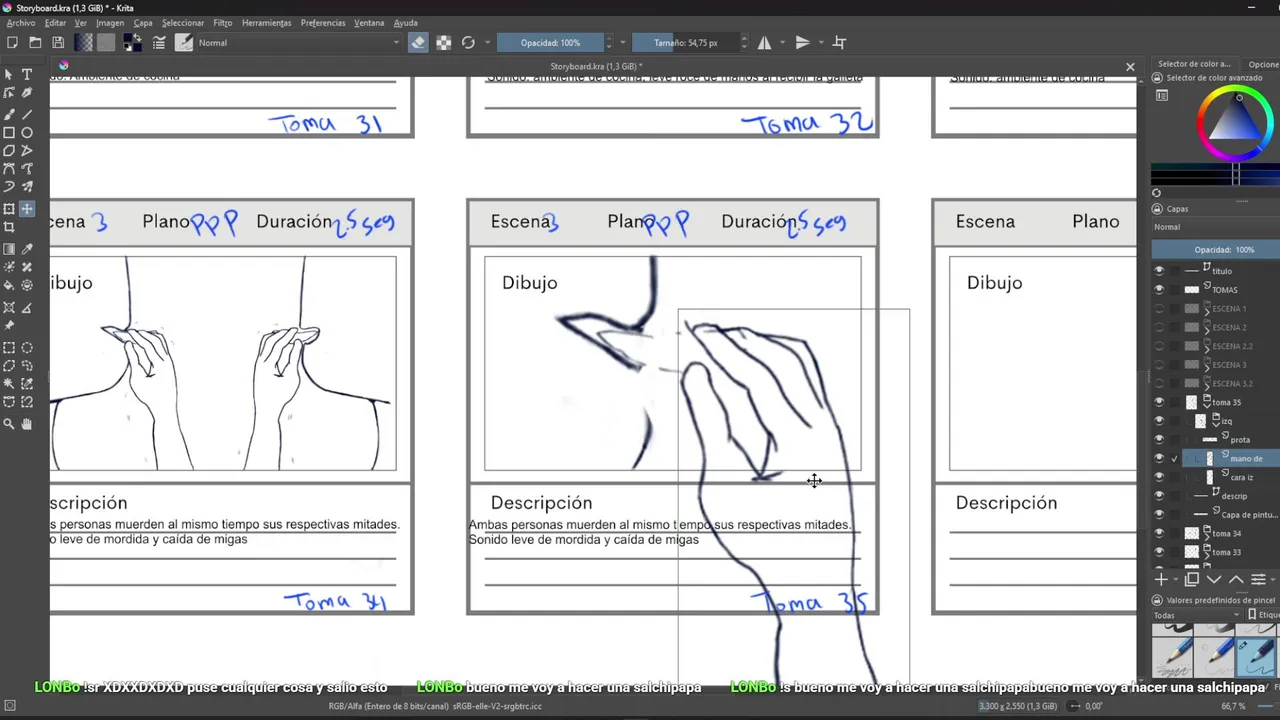Adjust the toolbar Opacidad 100% slider
This screenshot has width=1280, height=720.
550,43
